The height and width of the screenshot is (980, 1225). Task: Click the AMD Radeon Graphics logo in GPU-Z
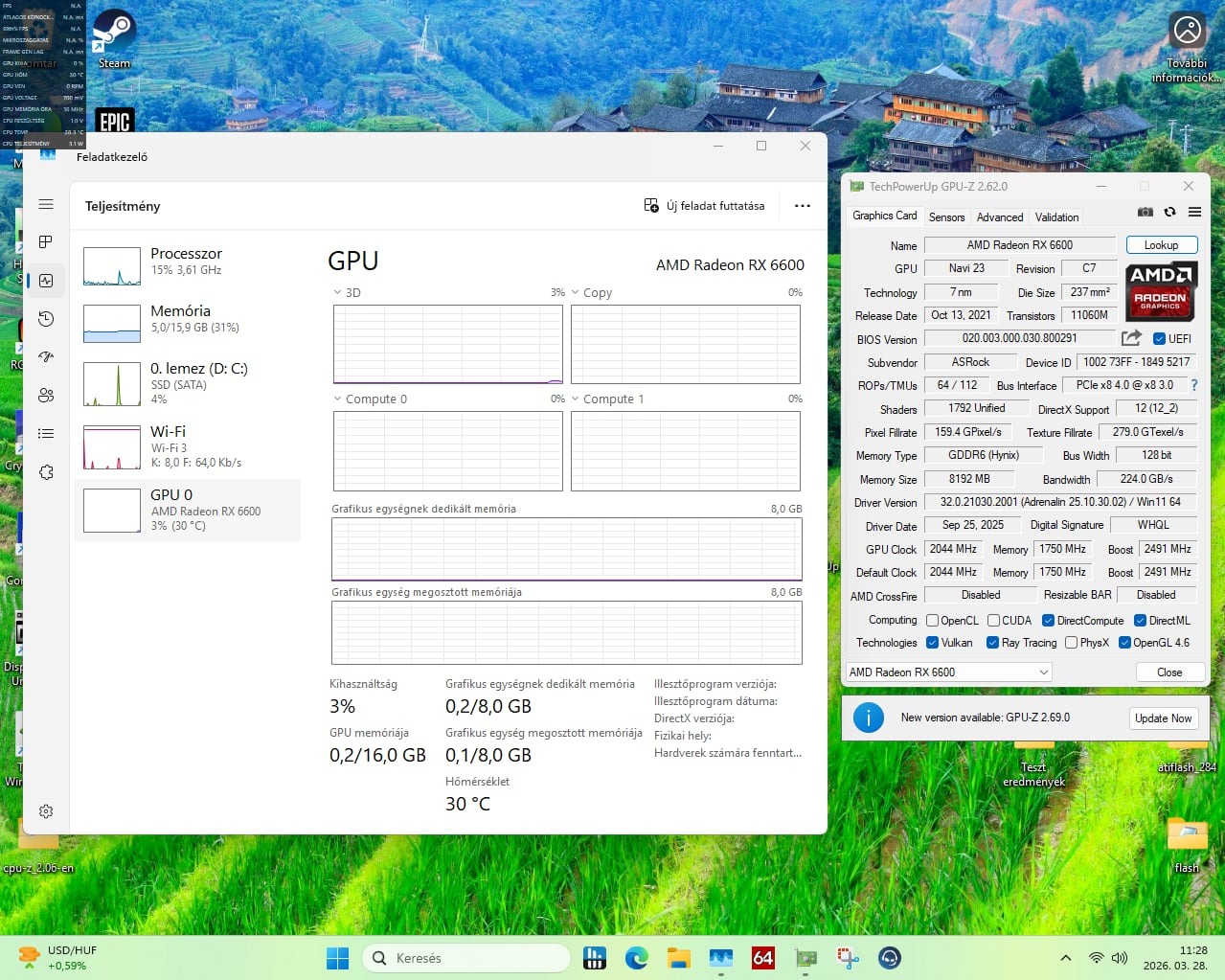point(1161,290)
